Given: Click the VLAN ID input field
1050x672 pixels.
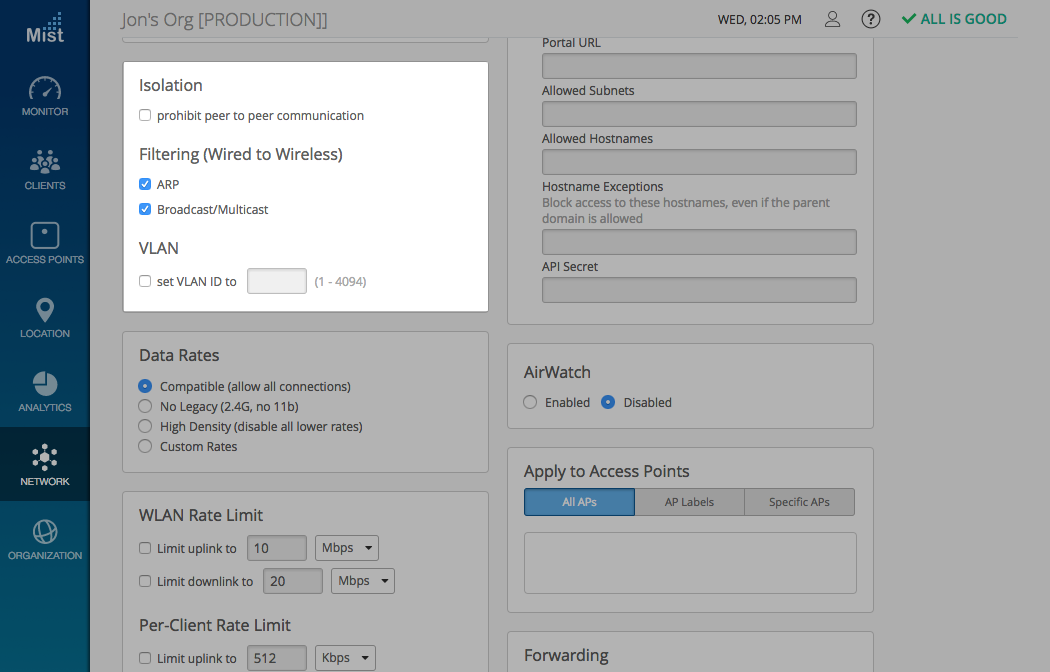Looking at the screenshot, I should click(x=276, y=282).
